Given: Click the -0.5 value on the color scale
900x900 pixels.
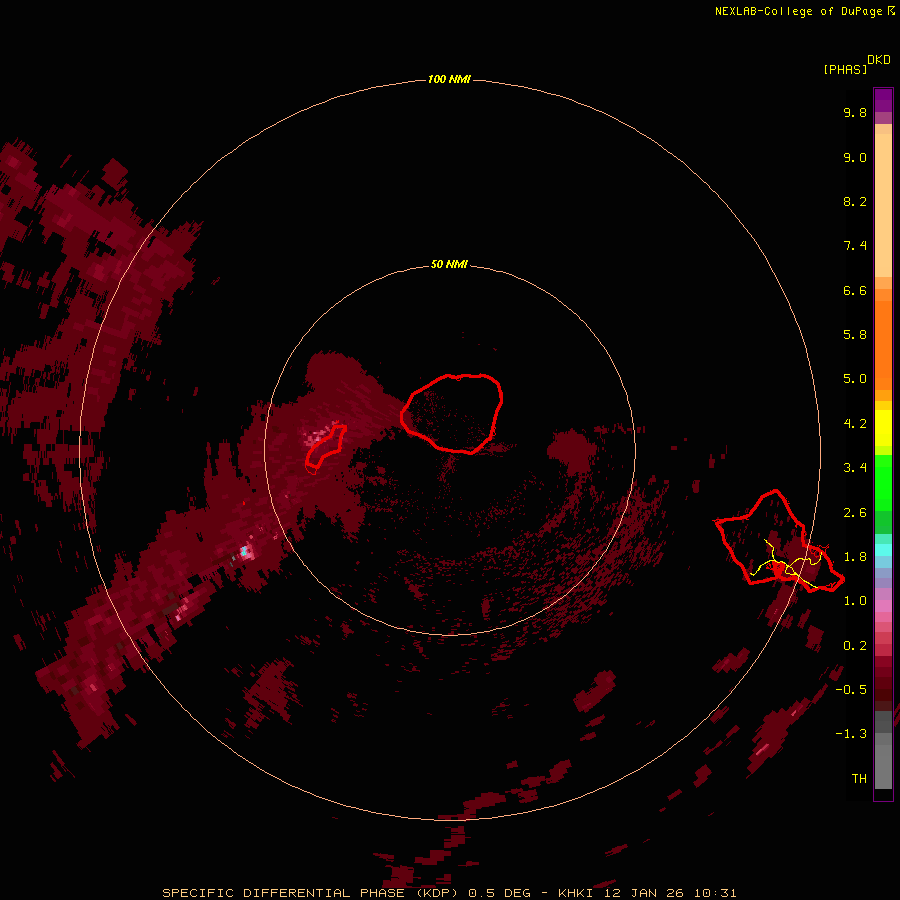Looking at the screenshot, I should 851,690.
